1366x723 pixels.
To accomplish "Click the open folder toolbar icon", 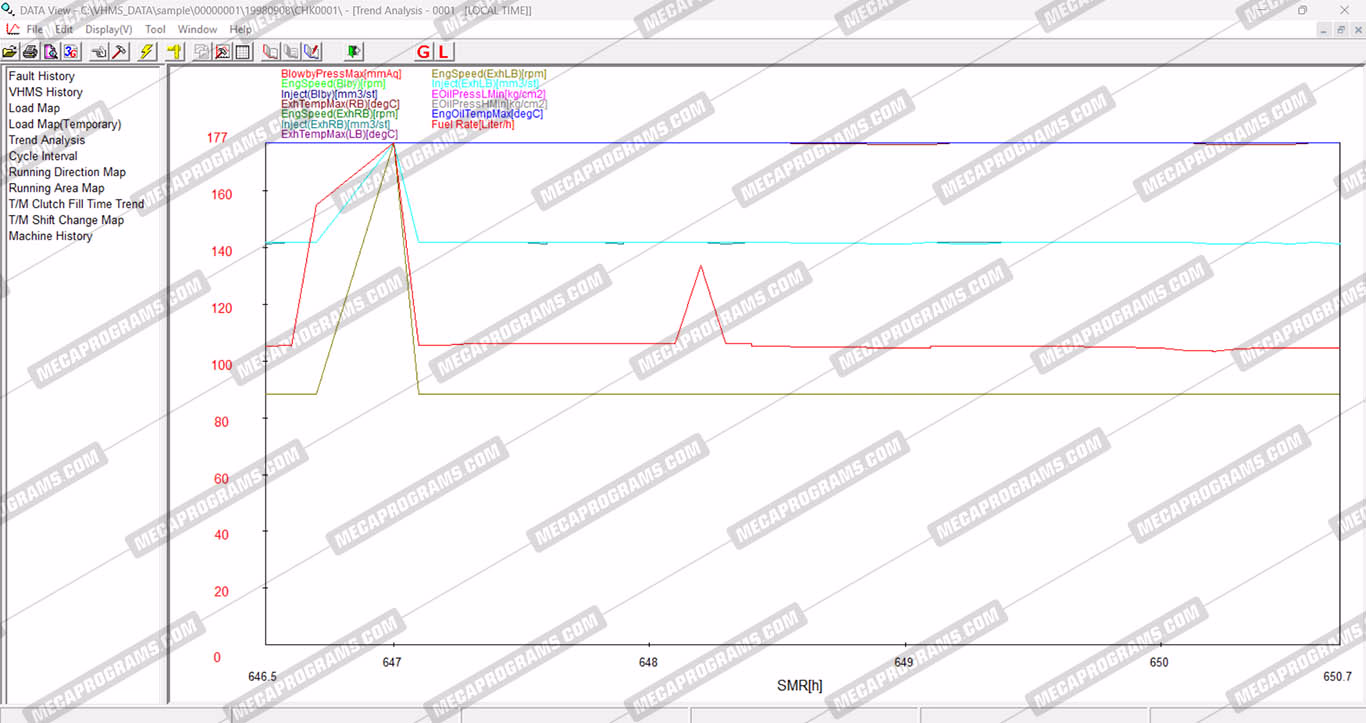I will pos(10,51).
